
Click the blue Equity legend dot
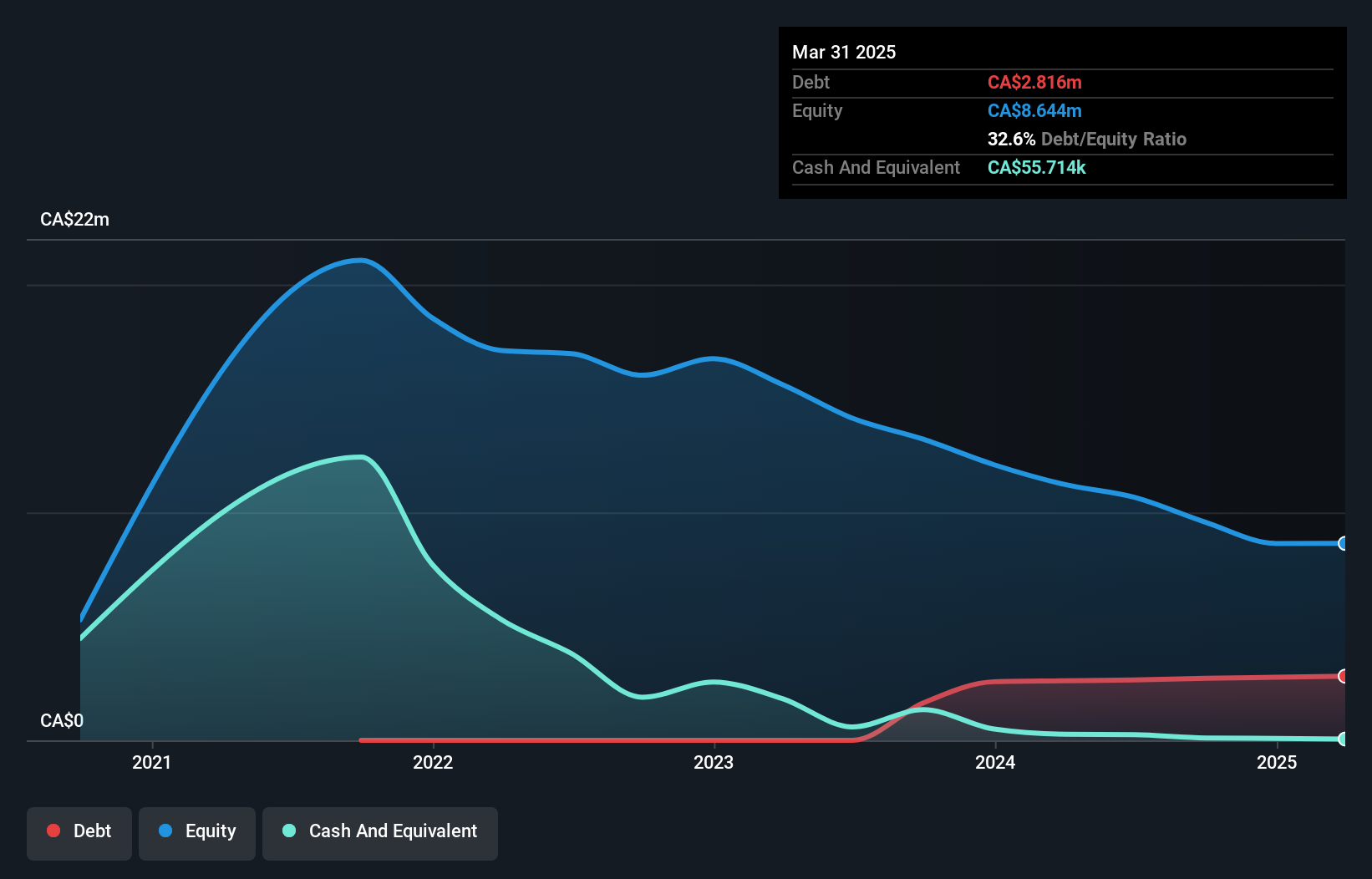[x=165, y=831]
